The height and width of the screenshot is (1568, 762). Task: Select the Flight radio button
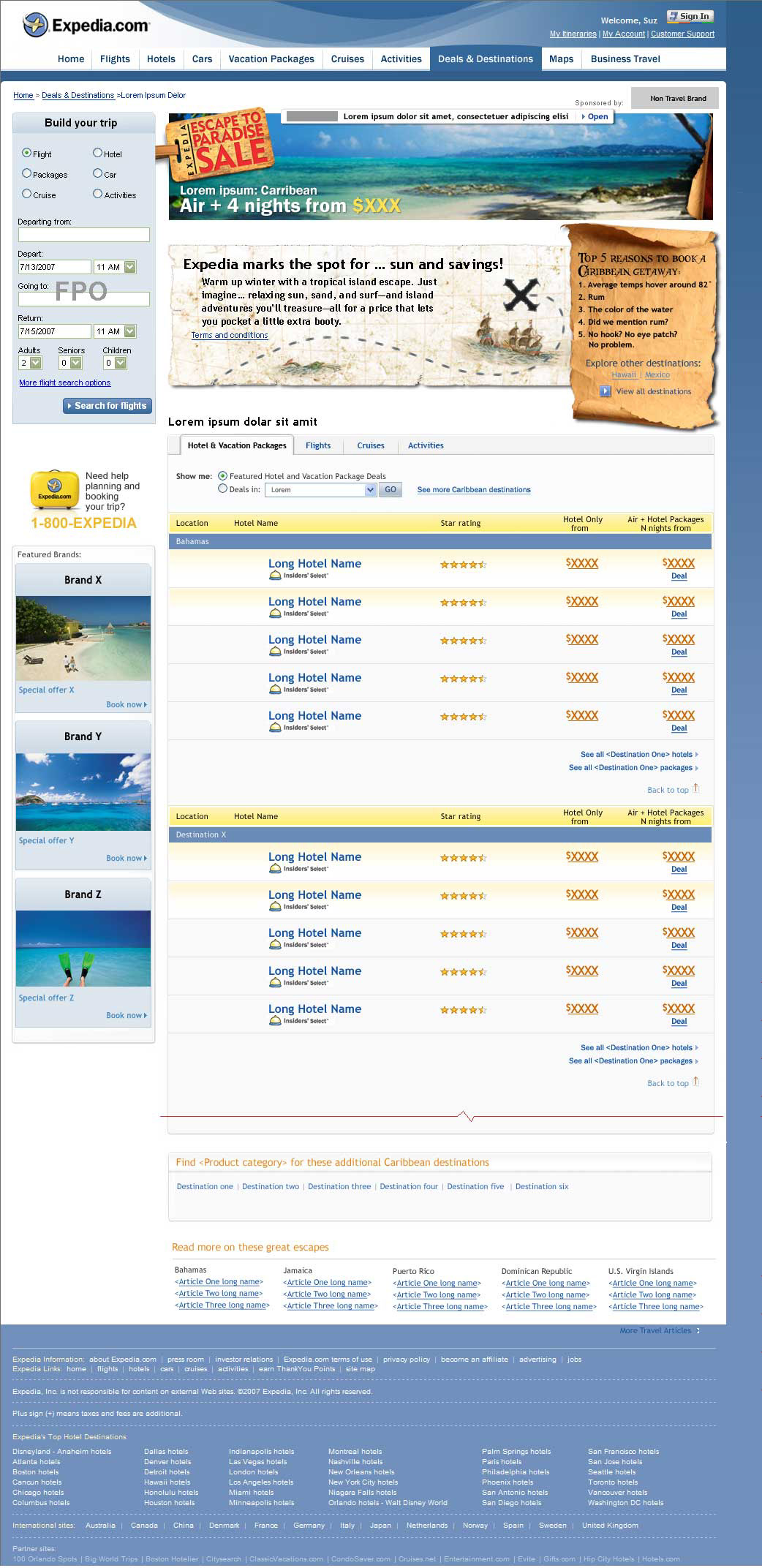[x=26, y=153]
